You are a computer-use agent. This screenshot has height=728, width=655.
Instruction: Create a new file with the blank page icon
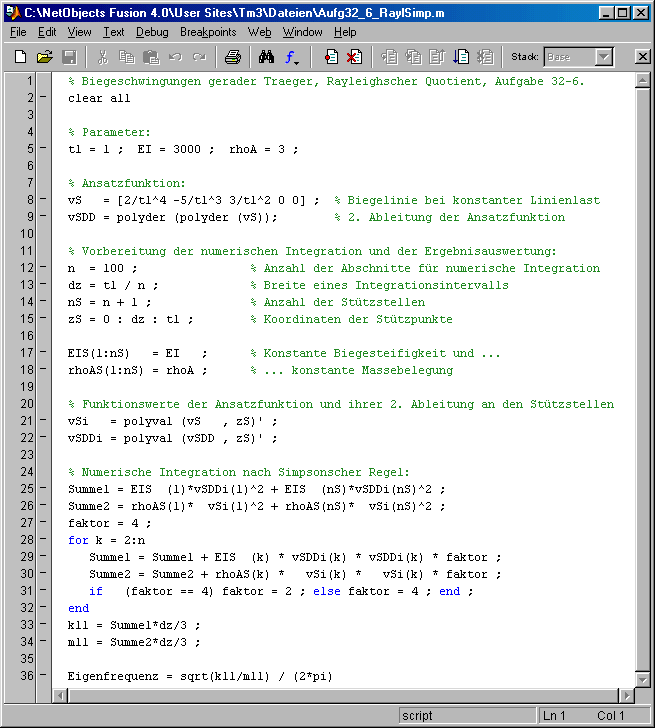(x=20, y=57)
